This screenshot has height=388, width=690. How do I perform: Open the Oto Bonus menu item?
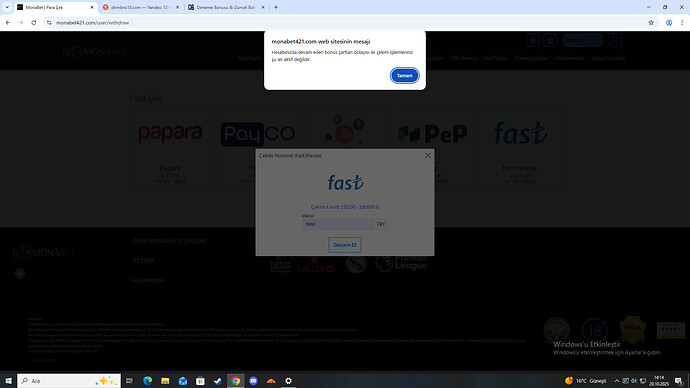(464, 58)
